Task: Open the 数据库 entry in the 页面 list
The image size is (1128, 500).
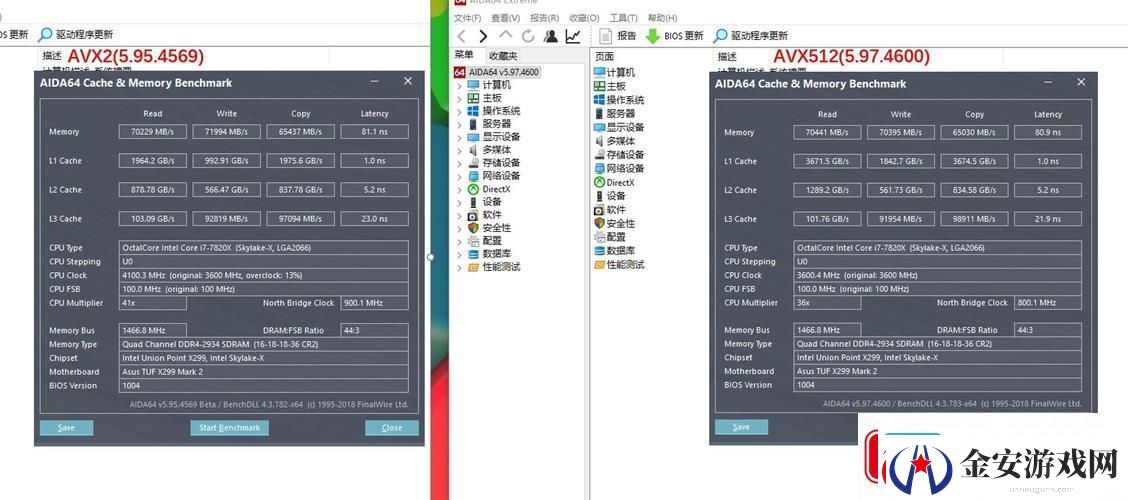Action: (x=614, y=250)
